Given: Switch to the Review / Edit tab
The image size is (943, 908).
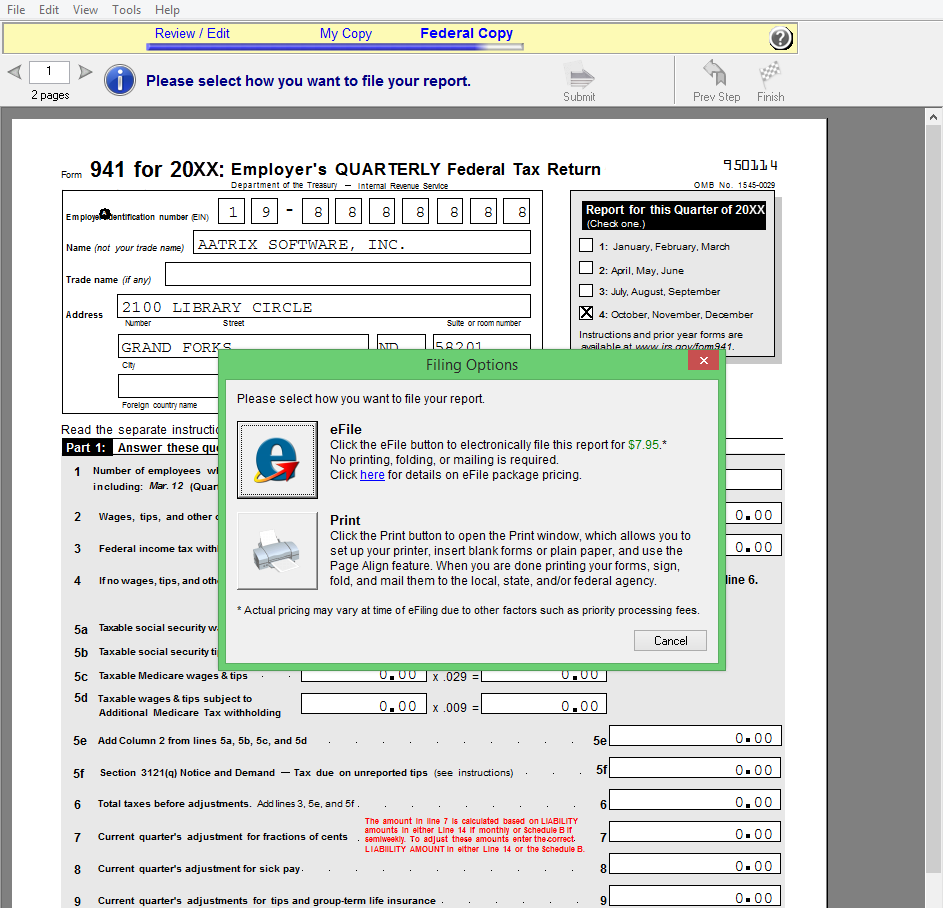Looking at the screenshot, I should [192, 33].
